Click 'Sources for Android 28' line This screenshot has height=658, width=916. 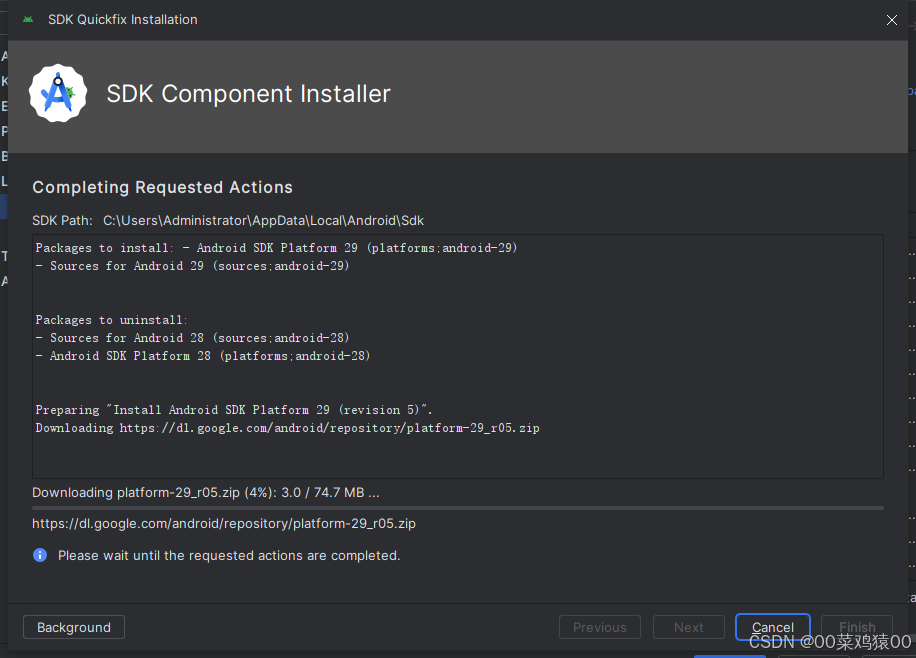192,338
